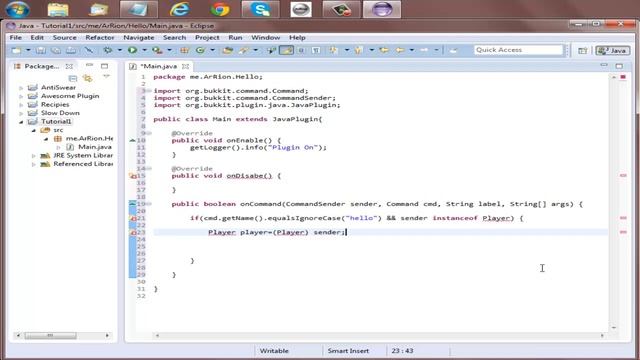The height and width of the screenshot is (360, 640).
Task: Toggle the Java perspective button
Action: (613, 51)
